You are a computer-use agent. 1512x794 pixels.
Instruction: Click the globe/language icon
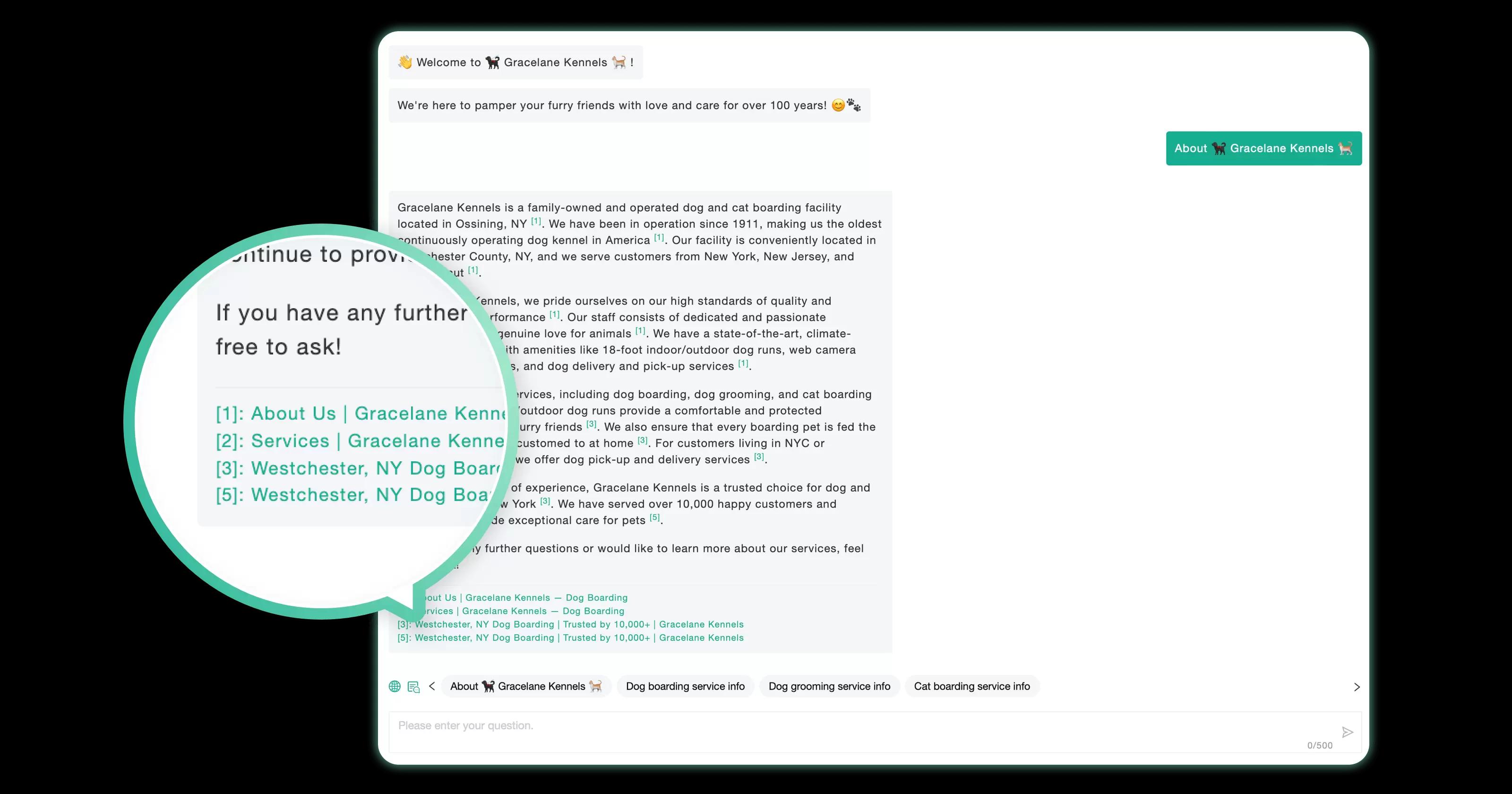click(x=394, y=686)
